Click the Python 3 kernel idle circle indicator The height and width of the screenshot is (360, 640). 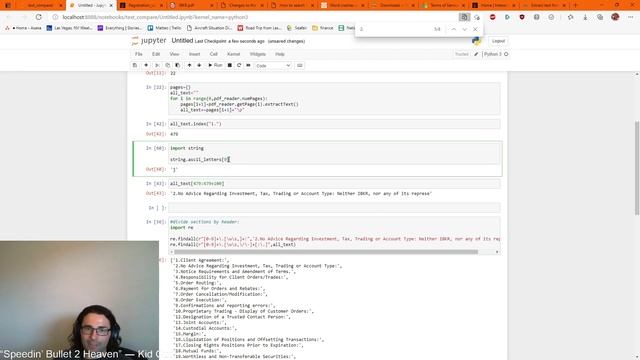click(x=506, y=54)
